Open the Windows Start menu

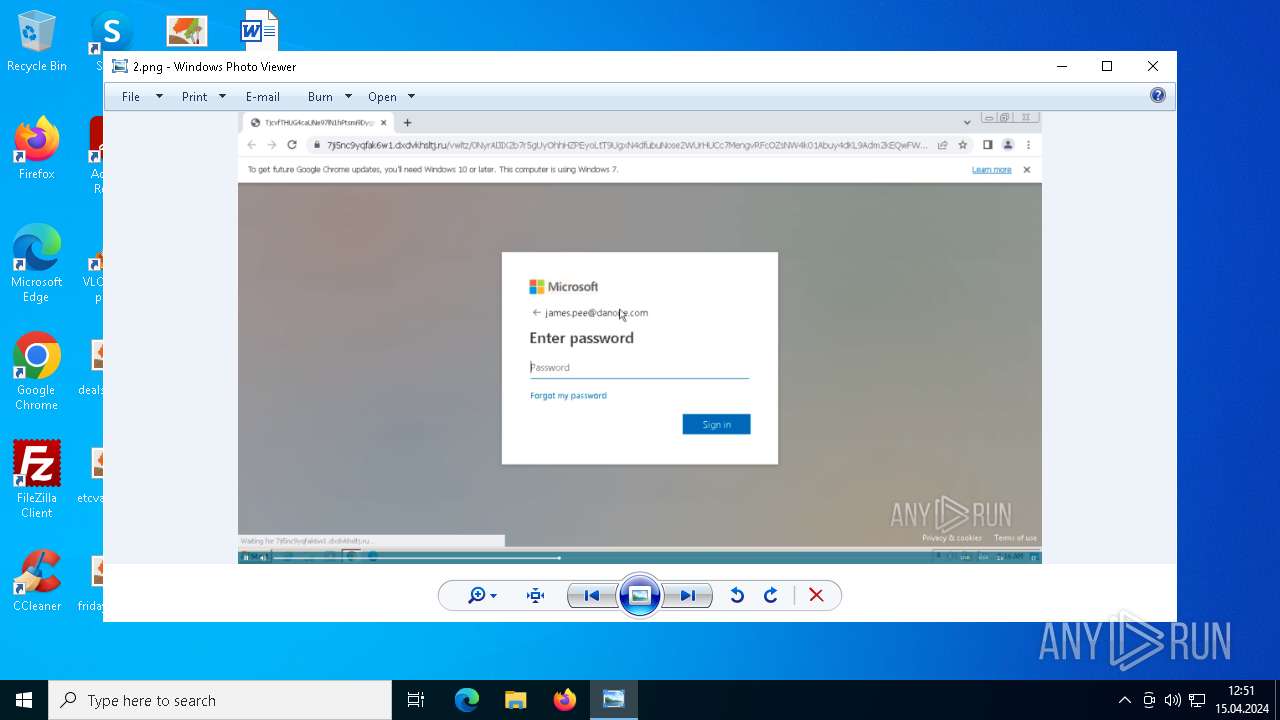coord(24,700)
